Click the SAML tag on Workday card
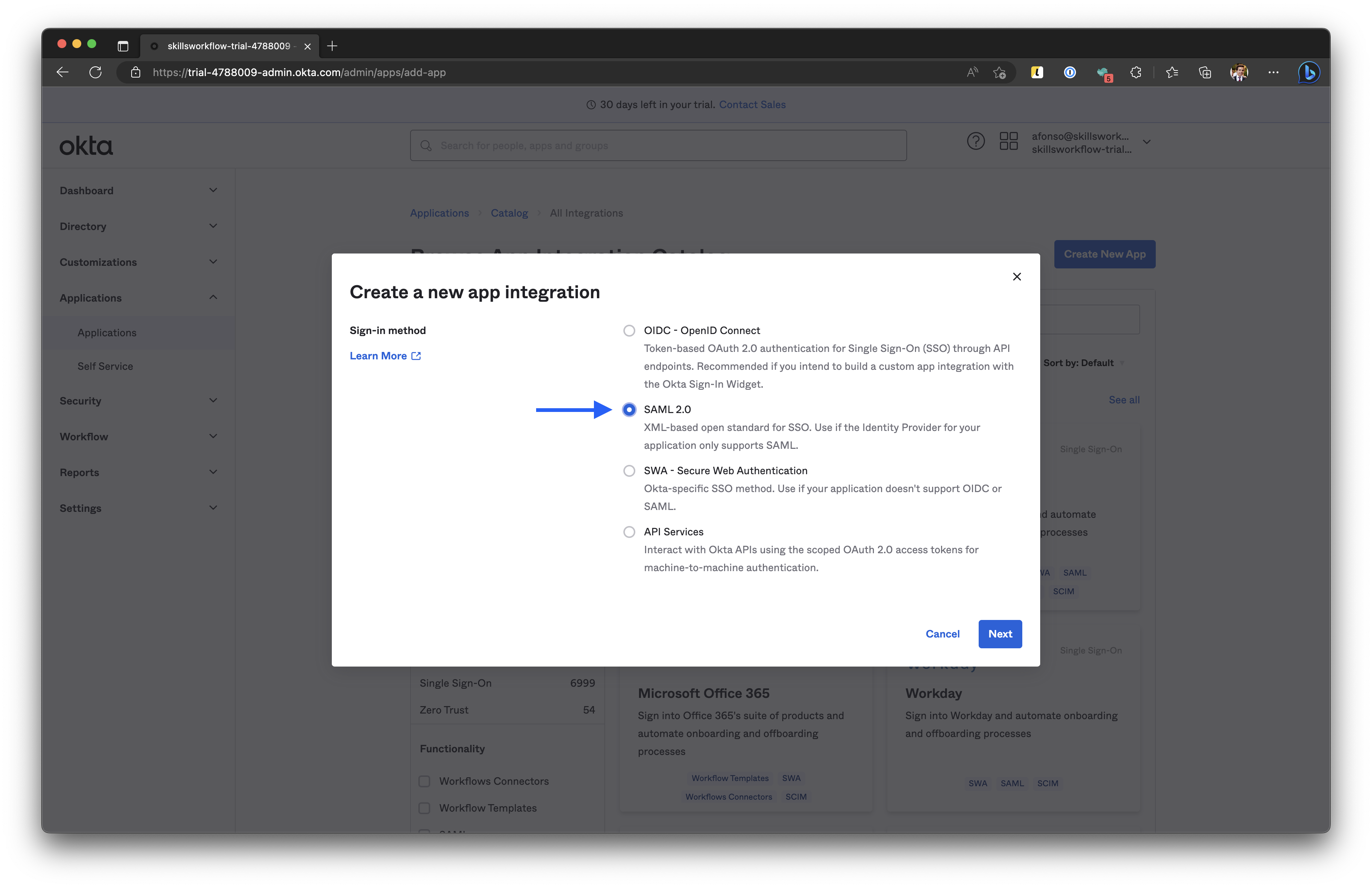1372x888 pixels. (x=1012, y=784)
